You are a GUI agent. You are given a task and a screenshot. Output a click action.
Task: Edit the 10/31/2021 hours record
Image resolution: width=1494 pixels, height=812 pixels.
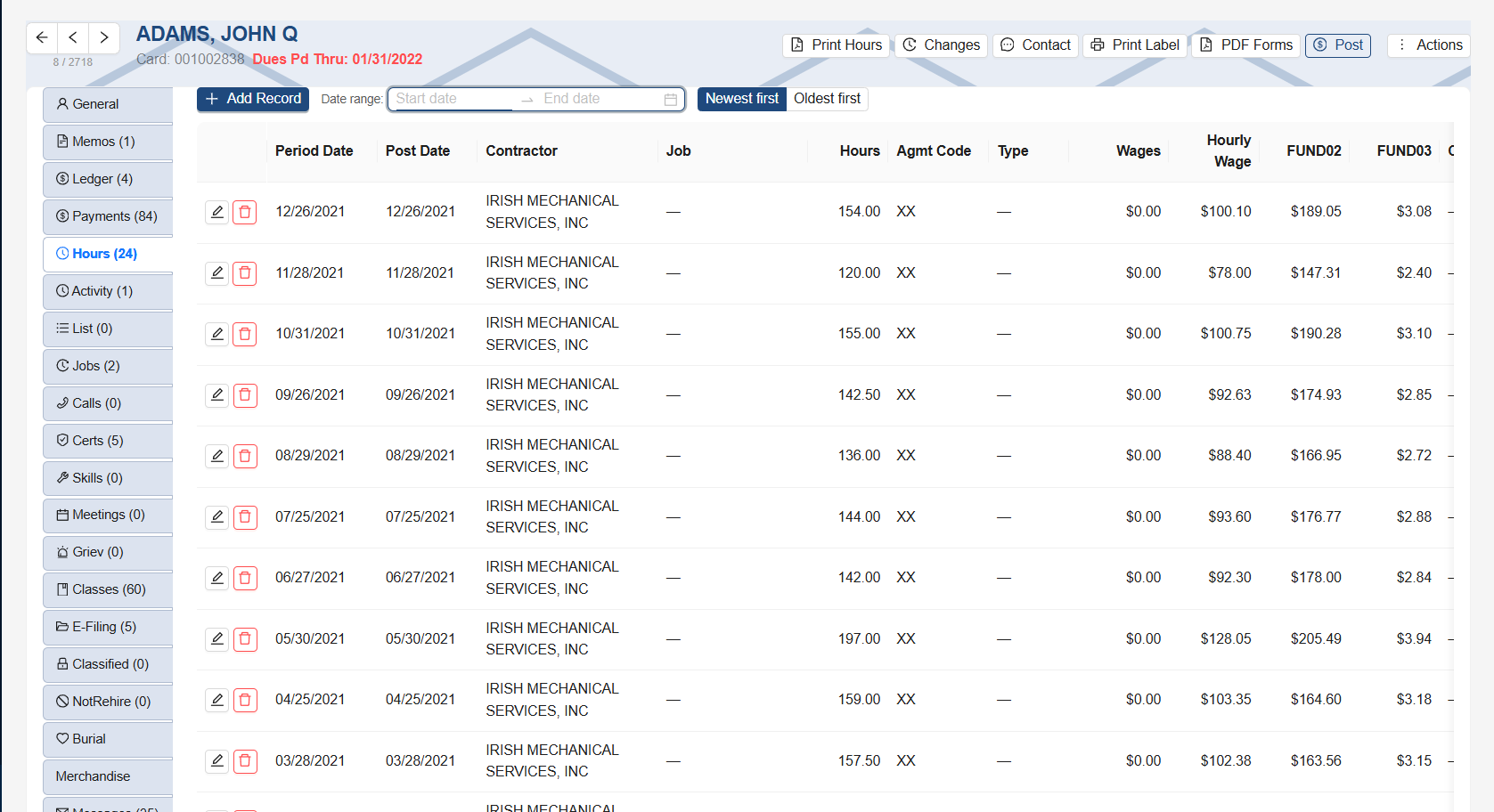217,334
